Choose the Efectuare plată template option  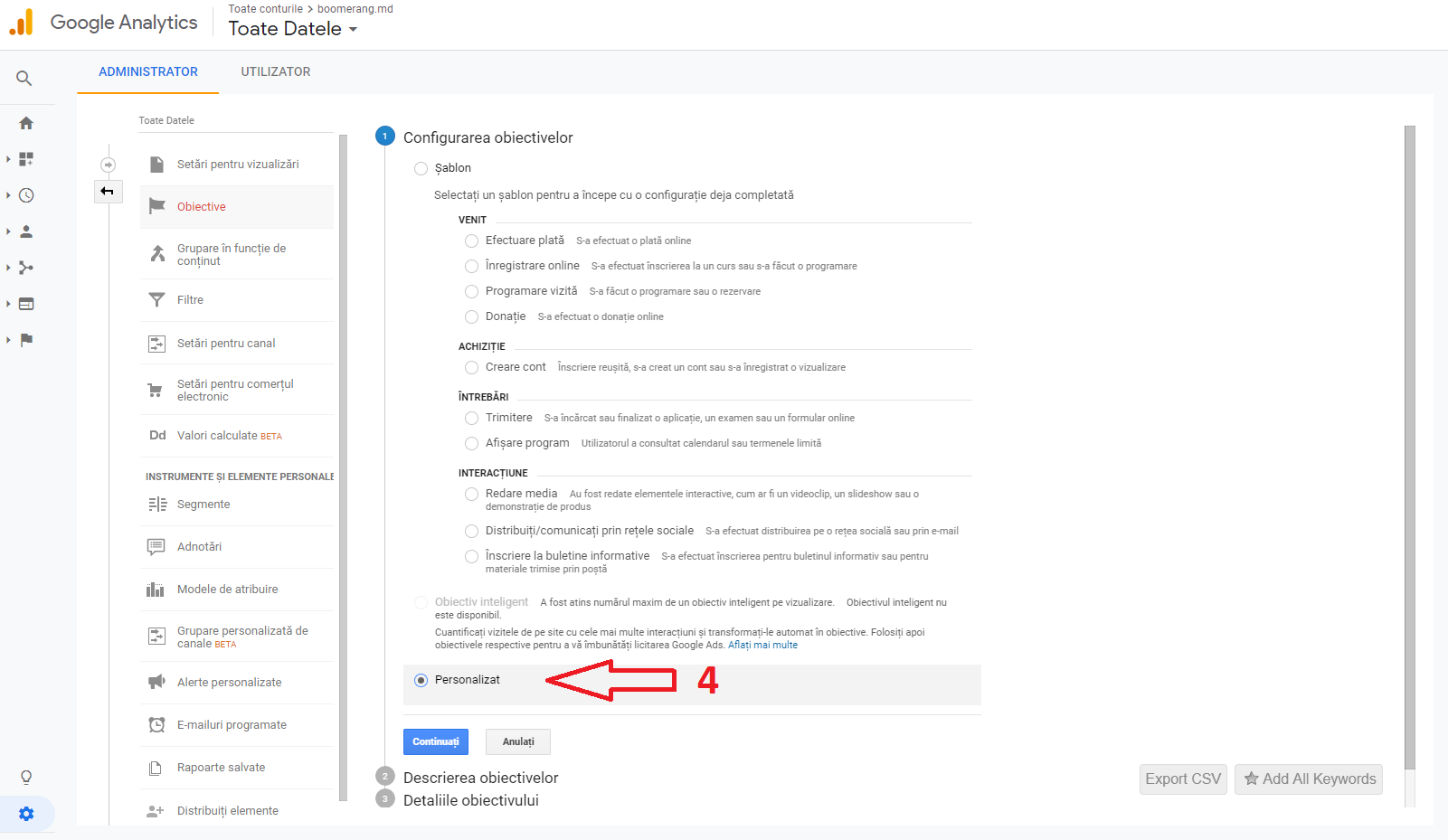(471, 241)
